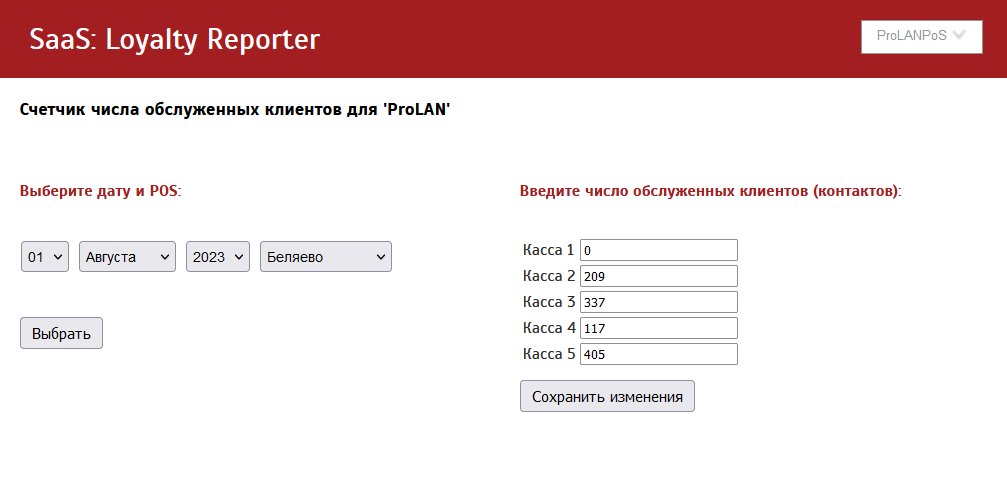
Task: Click the chevron arrow on year selector
Action: coord(239,257)
